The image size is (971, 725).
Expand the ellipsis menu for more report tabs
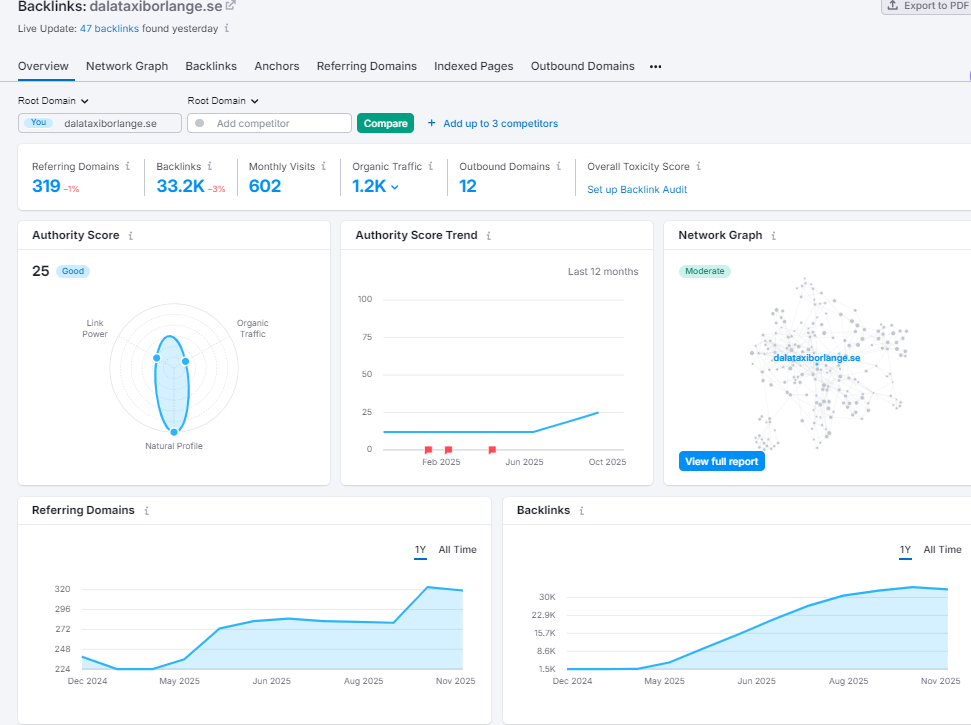point(655,66)
